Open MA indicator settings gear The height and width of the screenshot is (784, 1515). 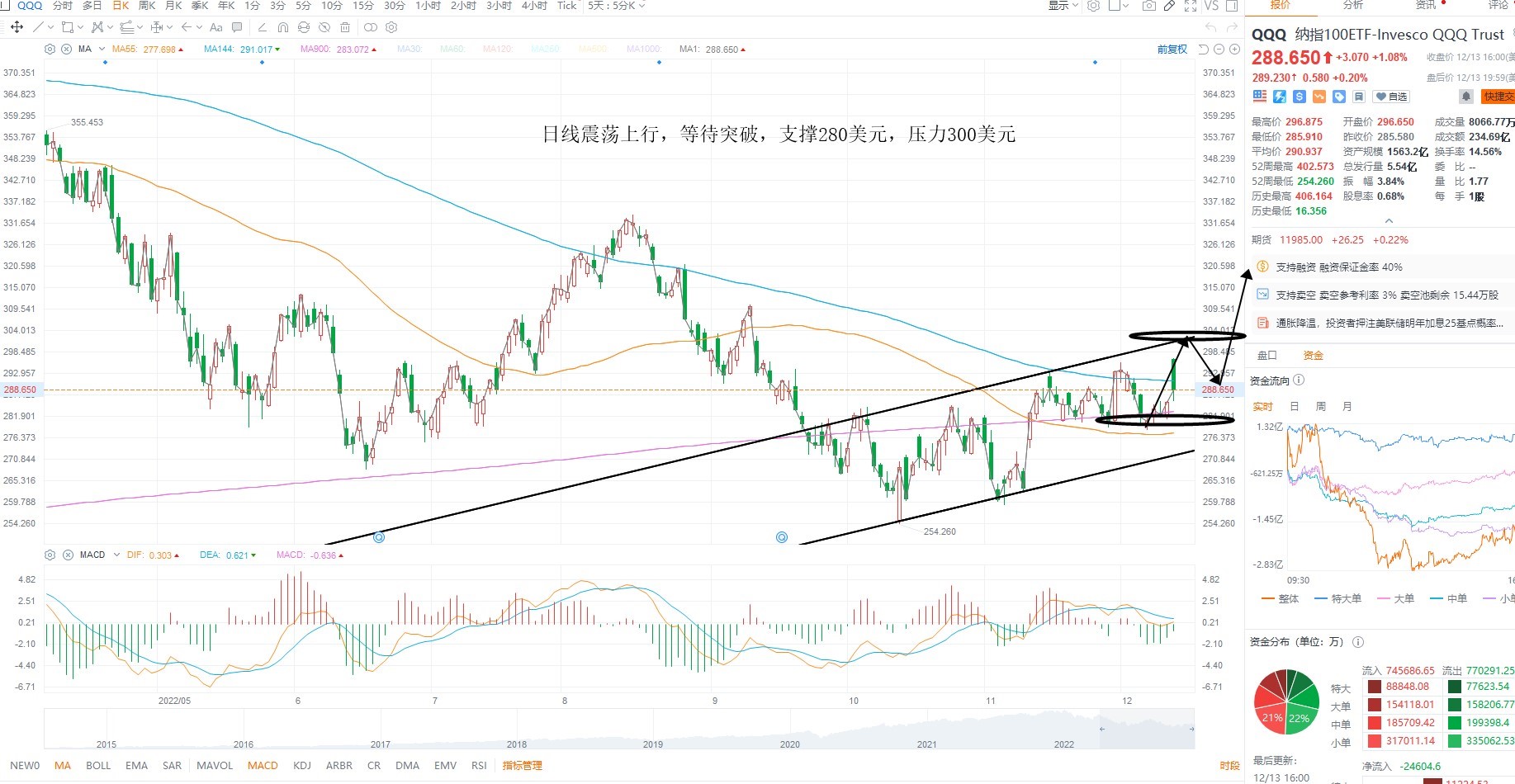click(50, 50)
